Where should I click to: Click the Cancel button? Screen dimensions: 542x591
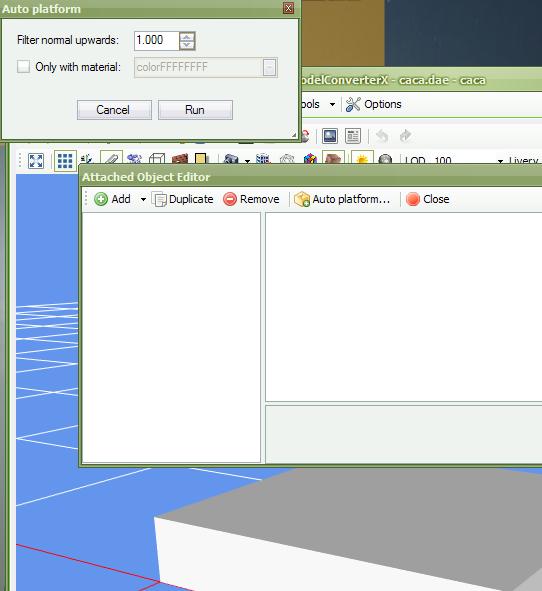click(114, 110)
